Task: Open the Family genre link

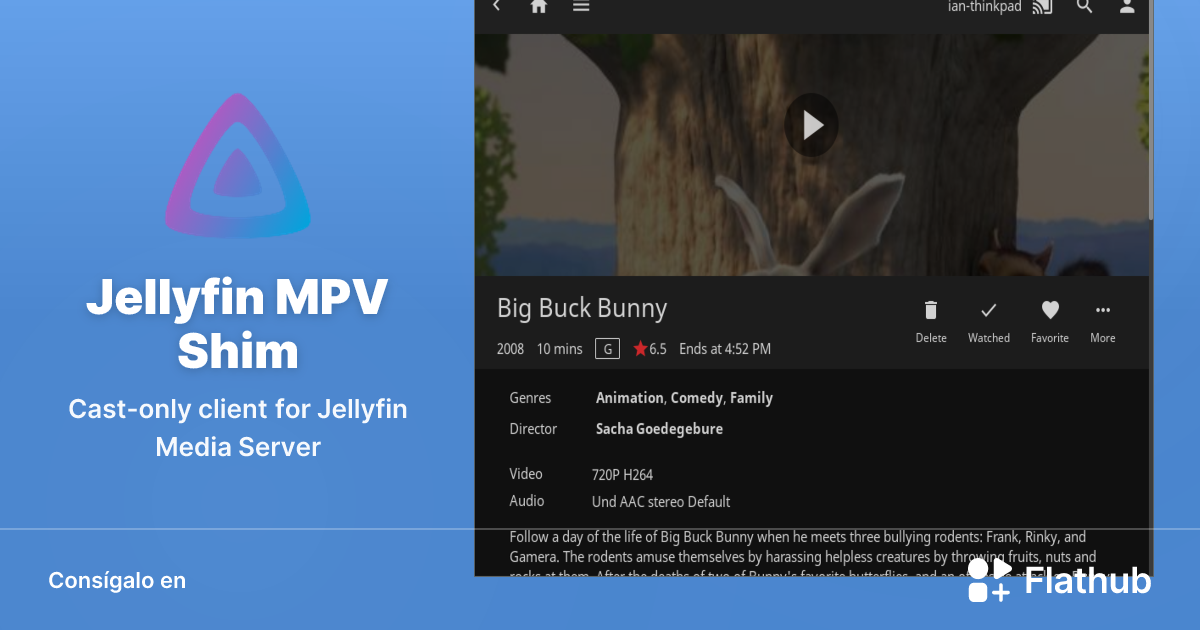Action: point(751,398)
